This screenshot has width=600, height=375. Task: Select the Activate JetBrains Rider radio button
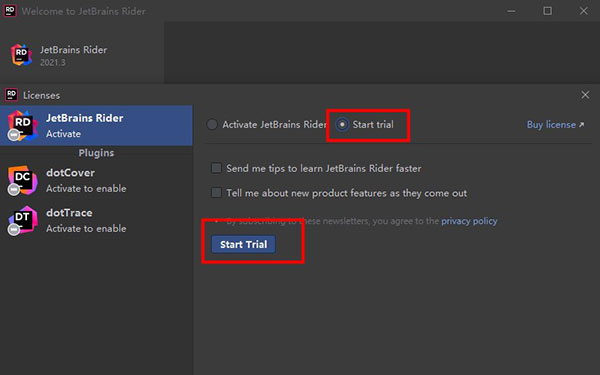point(212,124)
